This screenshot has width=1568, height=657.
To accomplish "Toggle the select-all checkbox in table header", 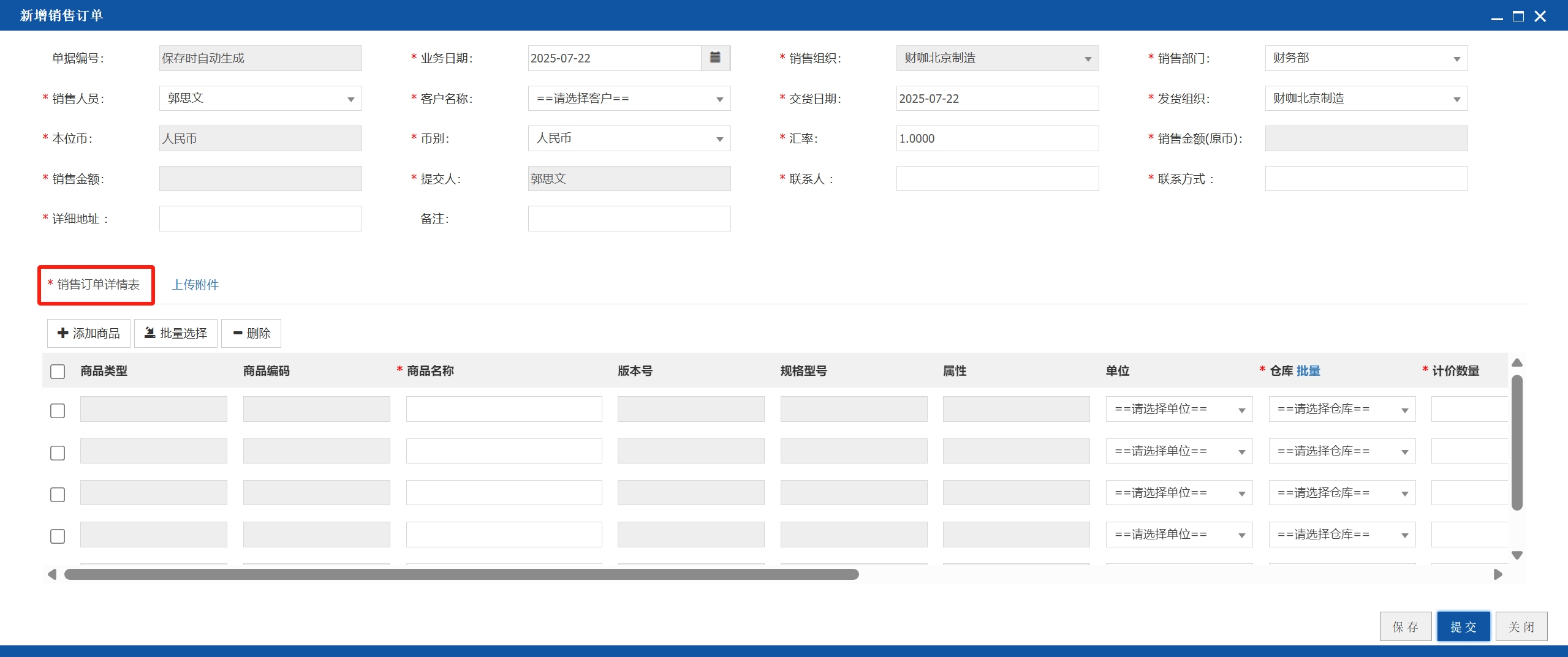I will pyautogui.click(x=58, y=371).
